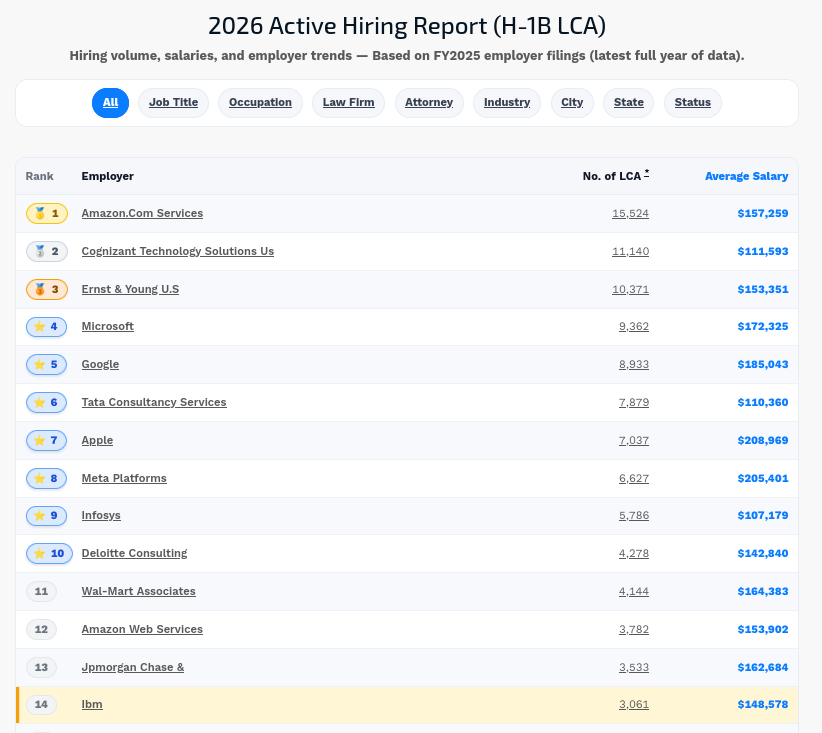Open the Apple employer link
The image size is (822, 733).
point(97,440)
